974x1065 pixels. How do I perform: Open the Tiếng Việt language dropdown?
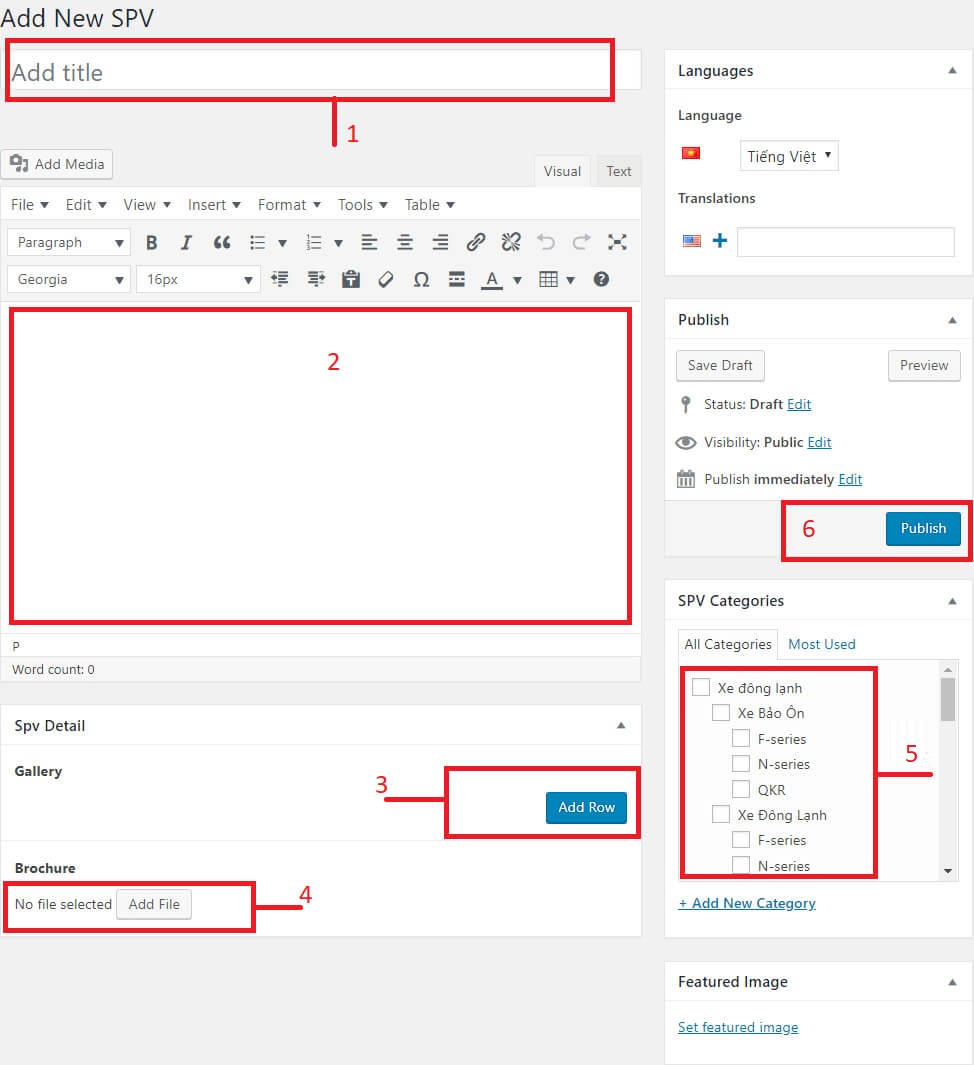pos(789,156)
